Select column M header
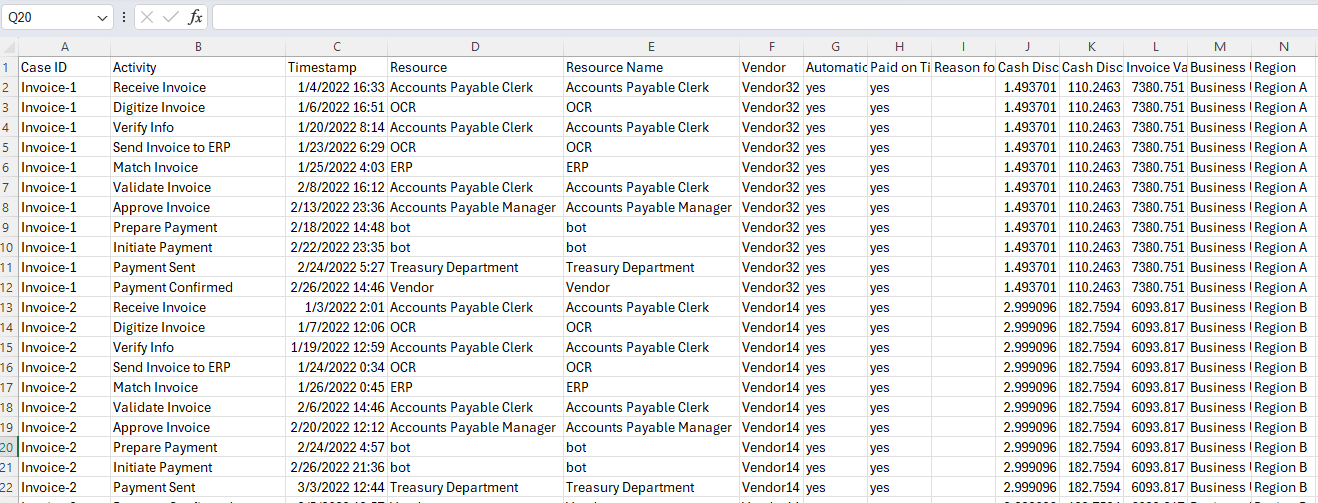Screen dimensions: 1318x503 pyautogui.click(x=1219, y=46)
